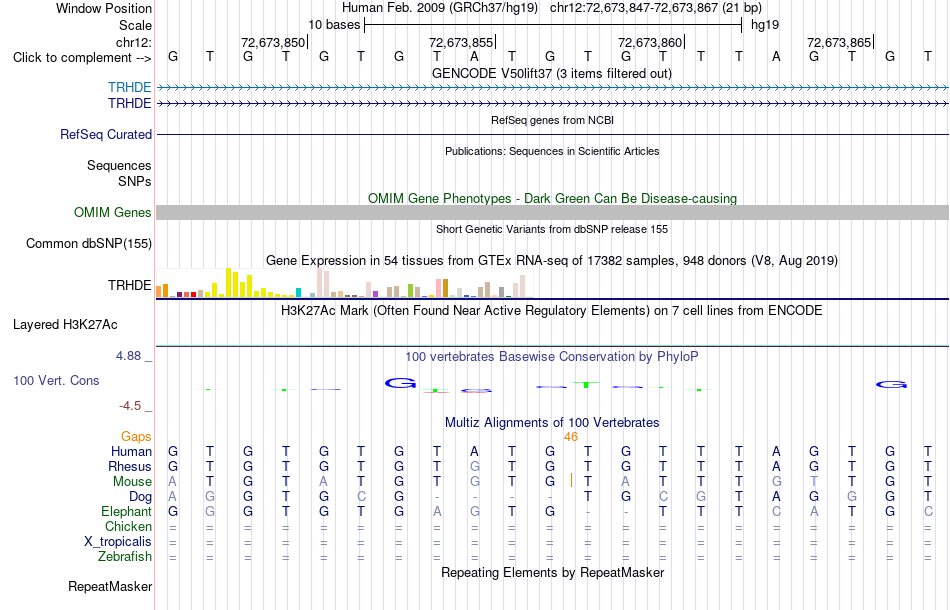Open the OMIM Genes track label
This screenshot has width=950, height=610.
click(113, 213)
